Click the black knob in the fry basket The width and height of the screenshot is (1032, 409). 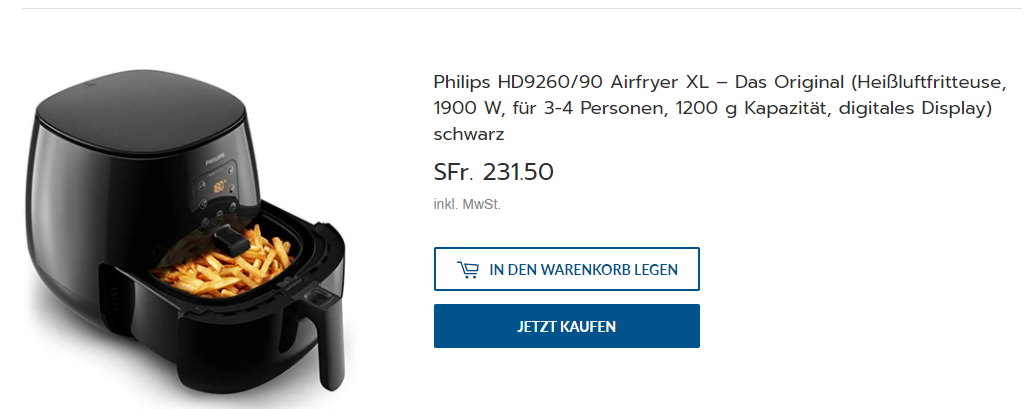231,238
